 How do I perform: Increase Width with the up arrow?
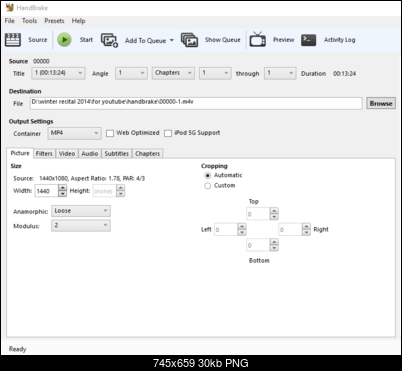[62, 188]
